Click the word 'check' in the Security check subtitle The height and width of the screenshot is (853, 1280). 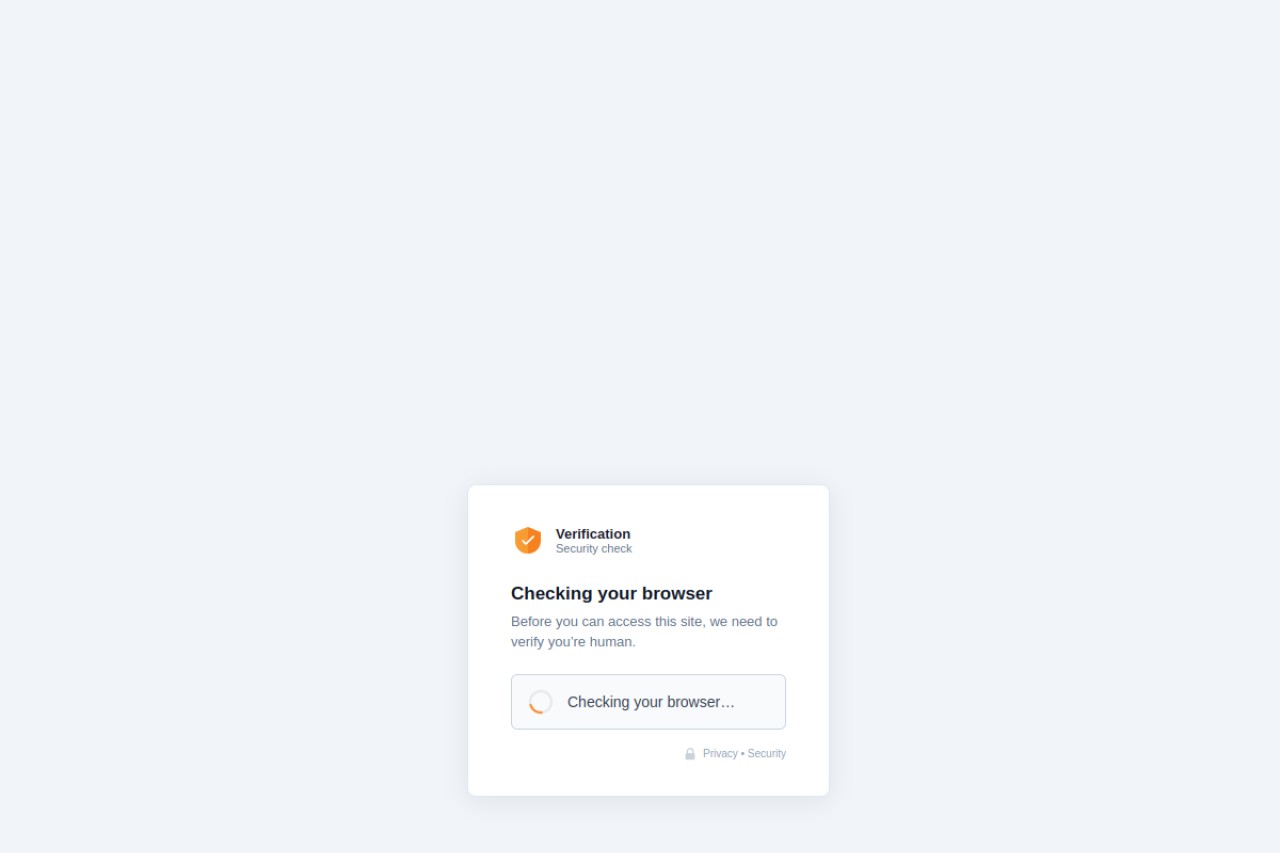pos(616,549)
